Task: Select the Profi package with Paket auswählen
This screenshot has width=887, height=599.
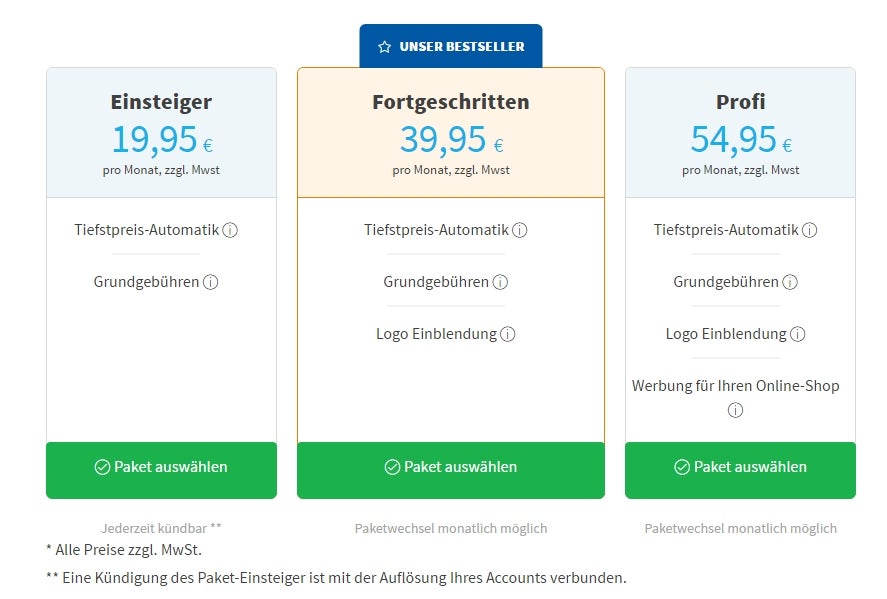Action: tap(740, 470)
